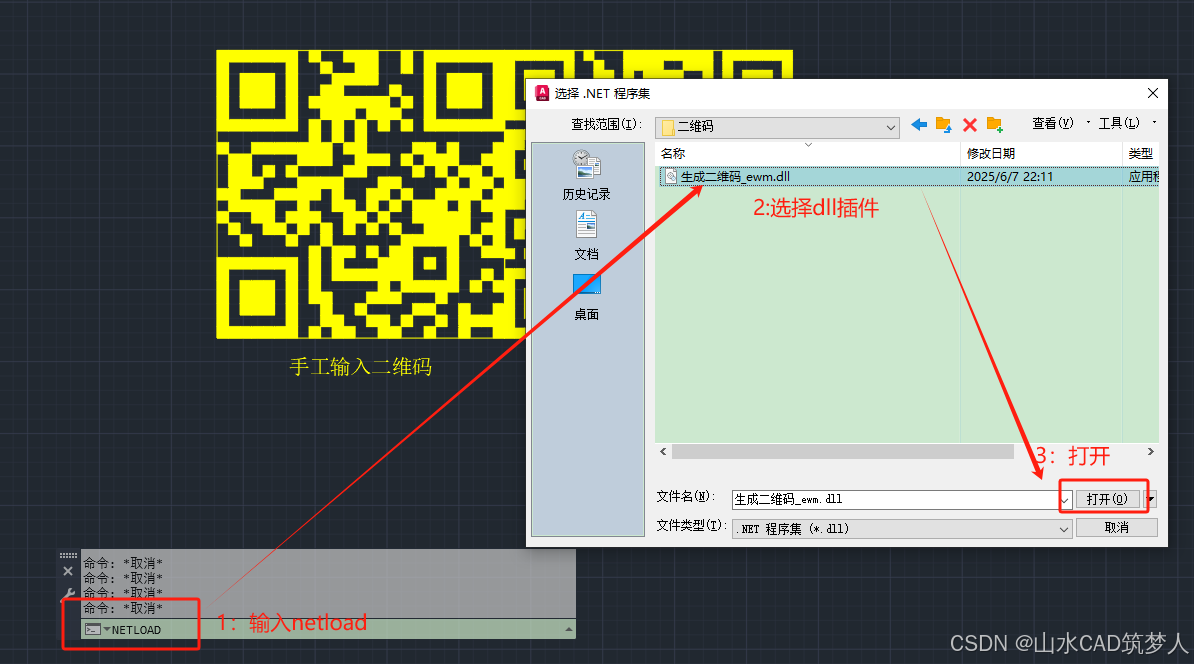1194x664 pixels.
Task: Select the yellow QR code in drawing
Action: (371, 194)
